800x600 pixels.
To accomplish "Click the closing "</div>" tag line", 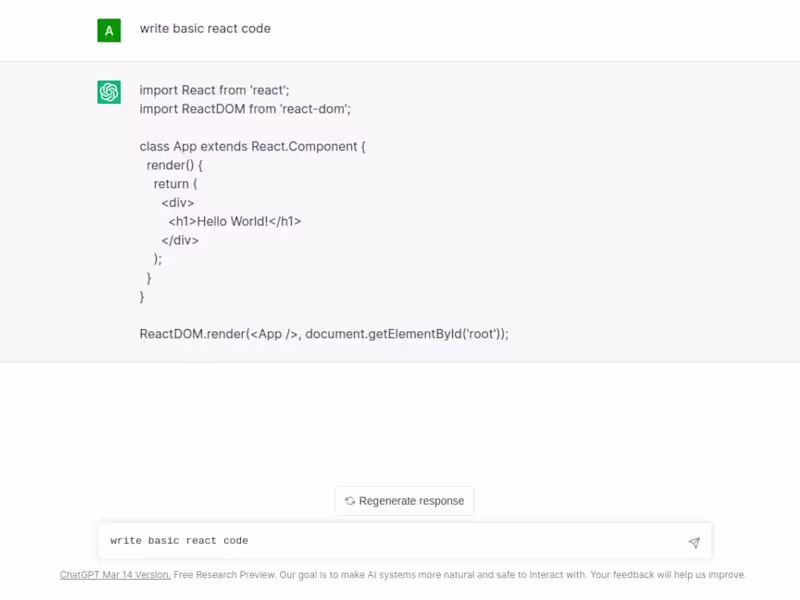I will [x=180, y=240].
